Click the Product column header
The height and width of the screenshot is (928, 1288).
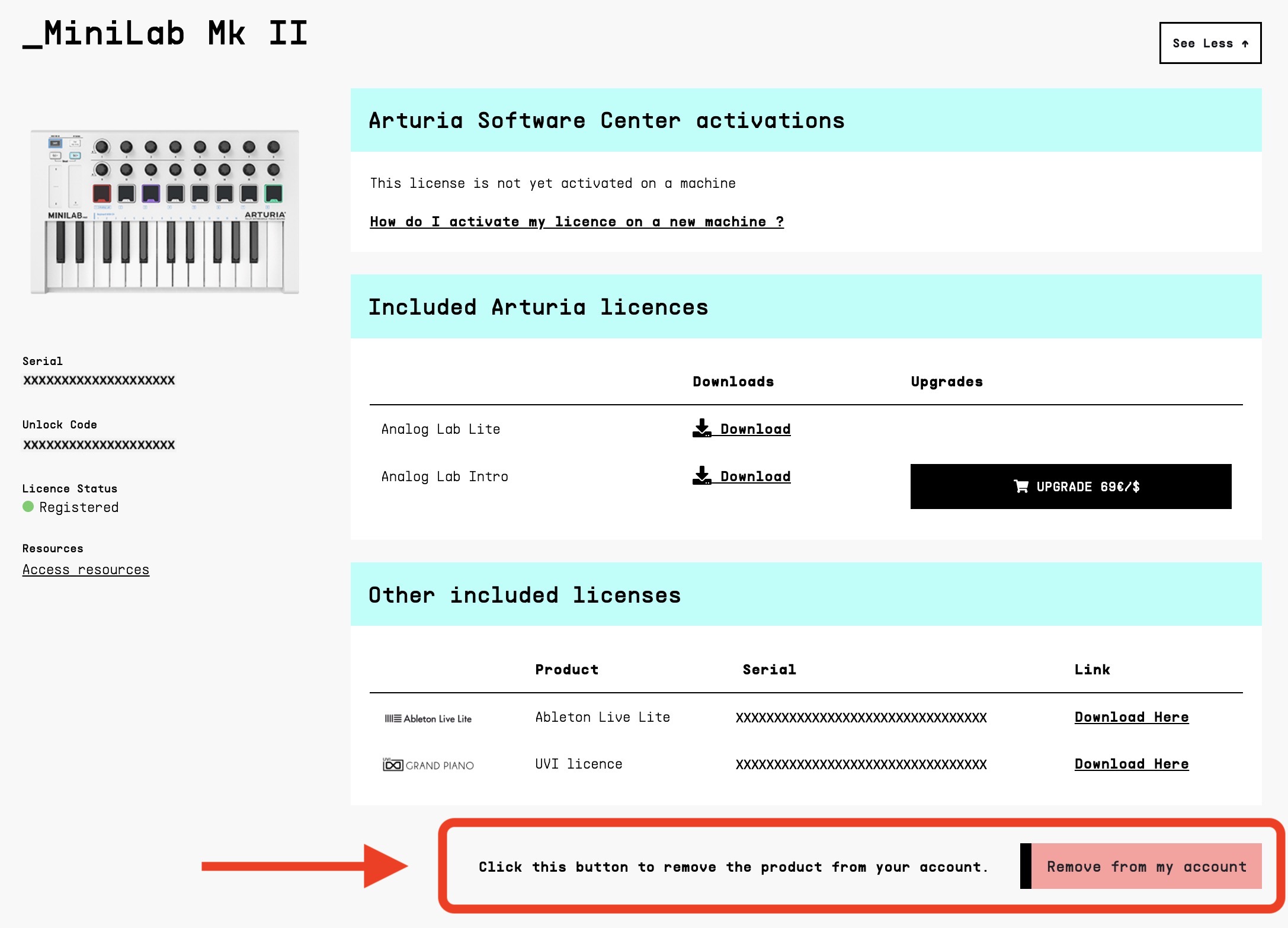point(567,670)
